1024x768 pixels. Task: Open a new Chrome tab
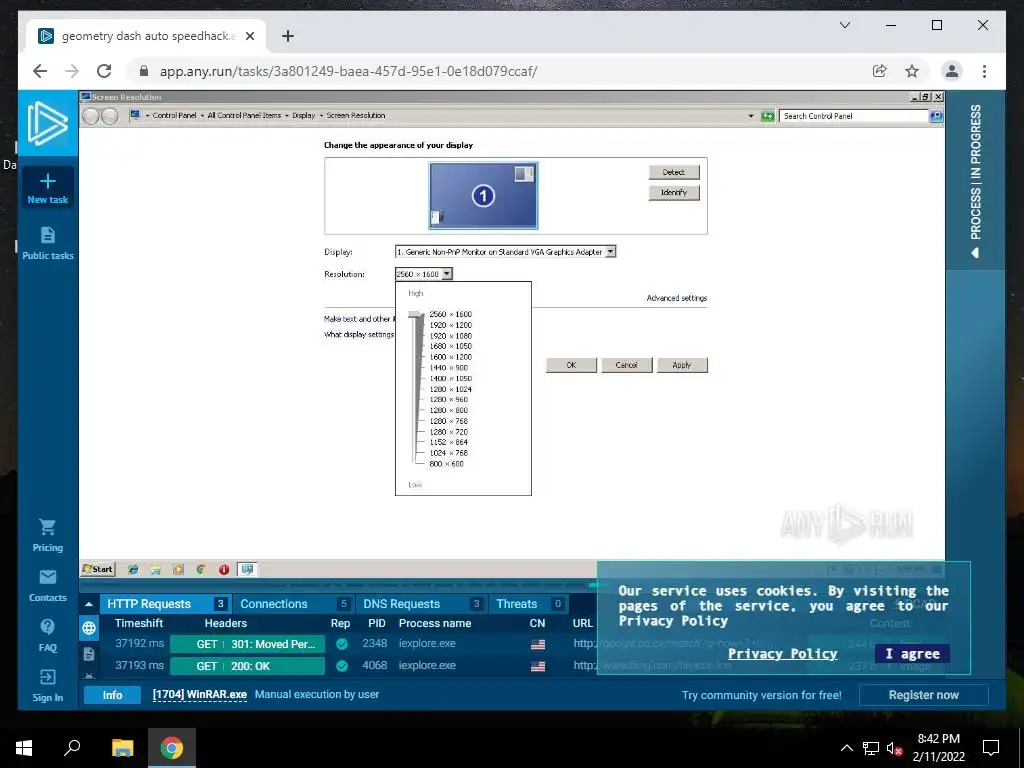[287, 36]
